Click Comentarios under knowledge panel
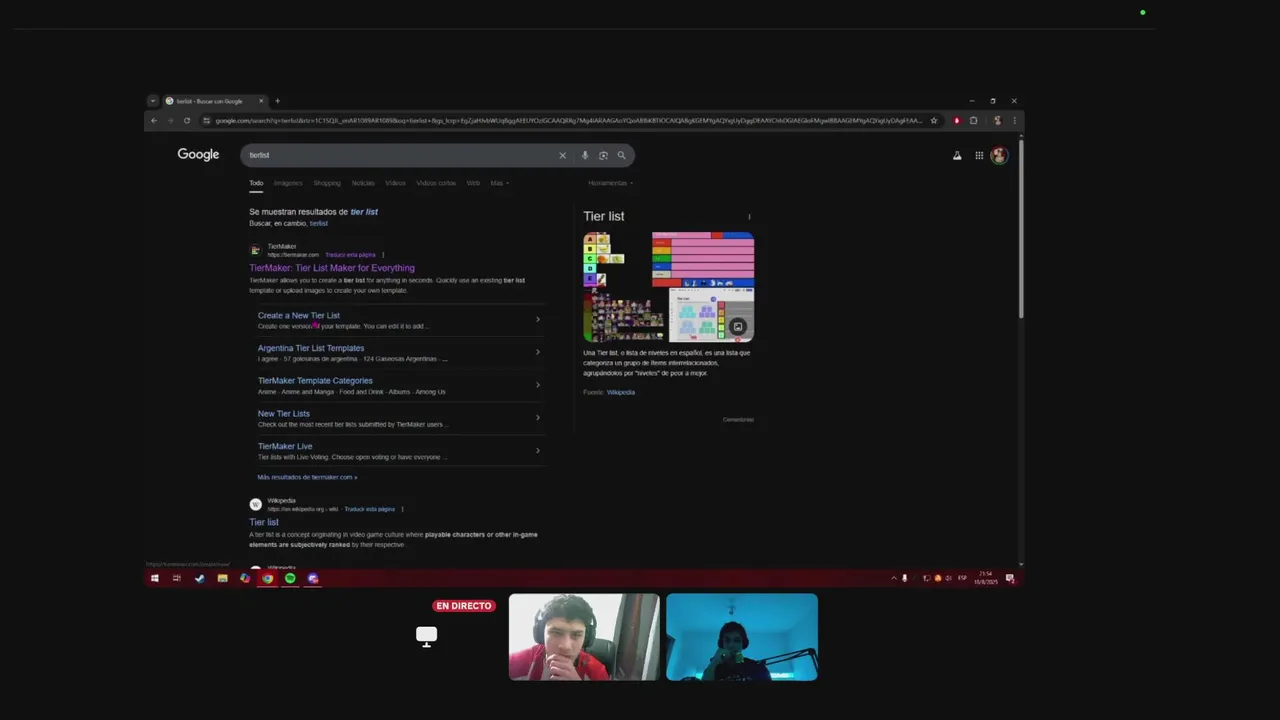Viewport: 1280px width, 720px height. point(738,419)
